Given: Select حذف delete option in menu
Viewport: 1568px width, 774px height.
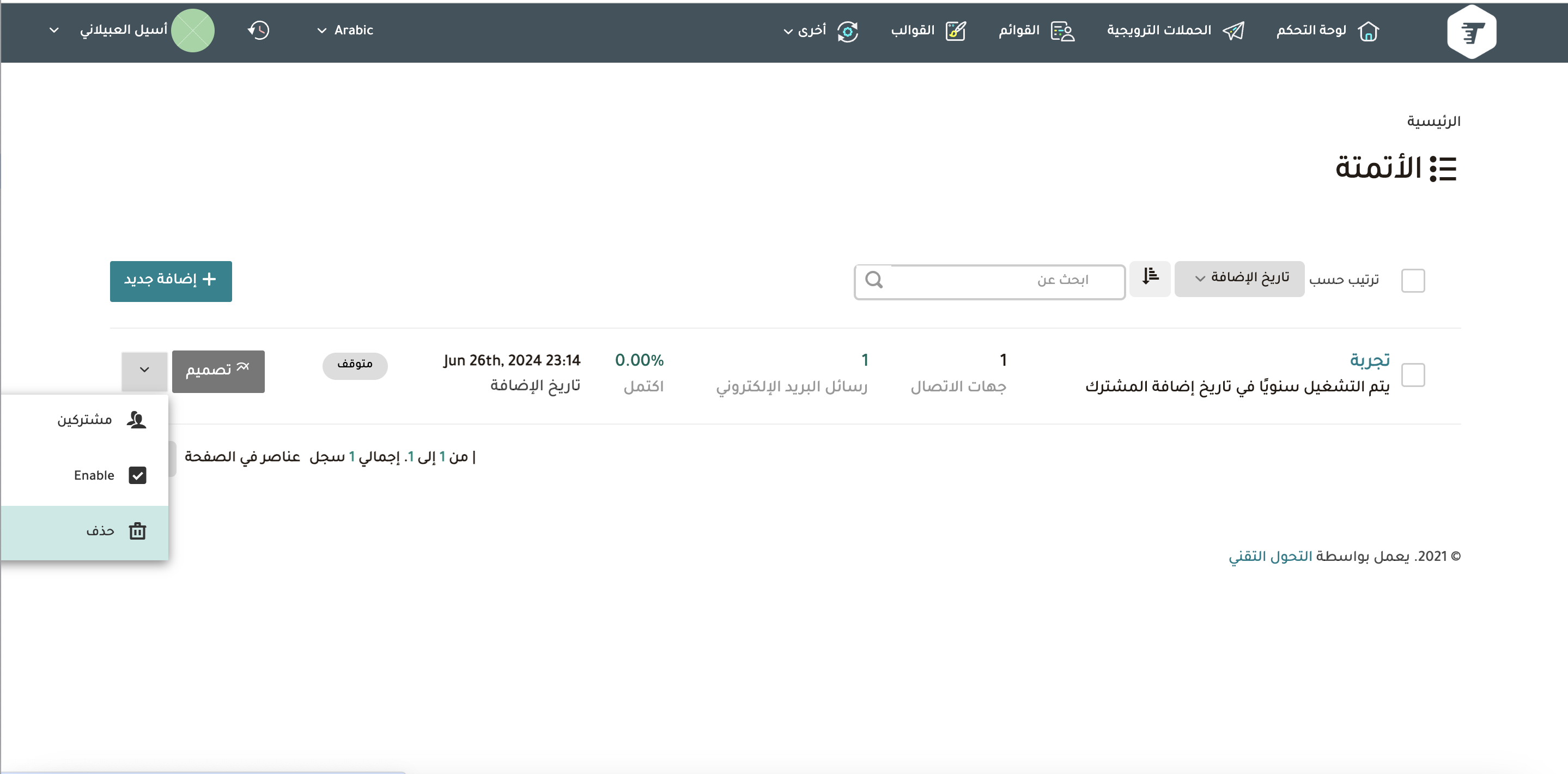Looking at the screenshot, I should (100, 531).
